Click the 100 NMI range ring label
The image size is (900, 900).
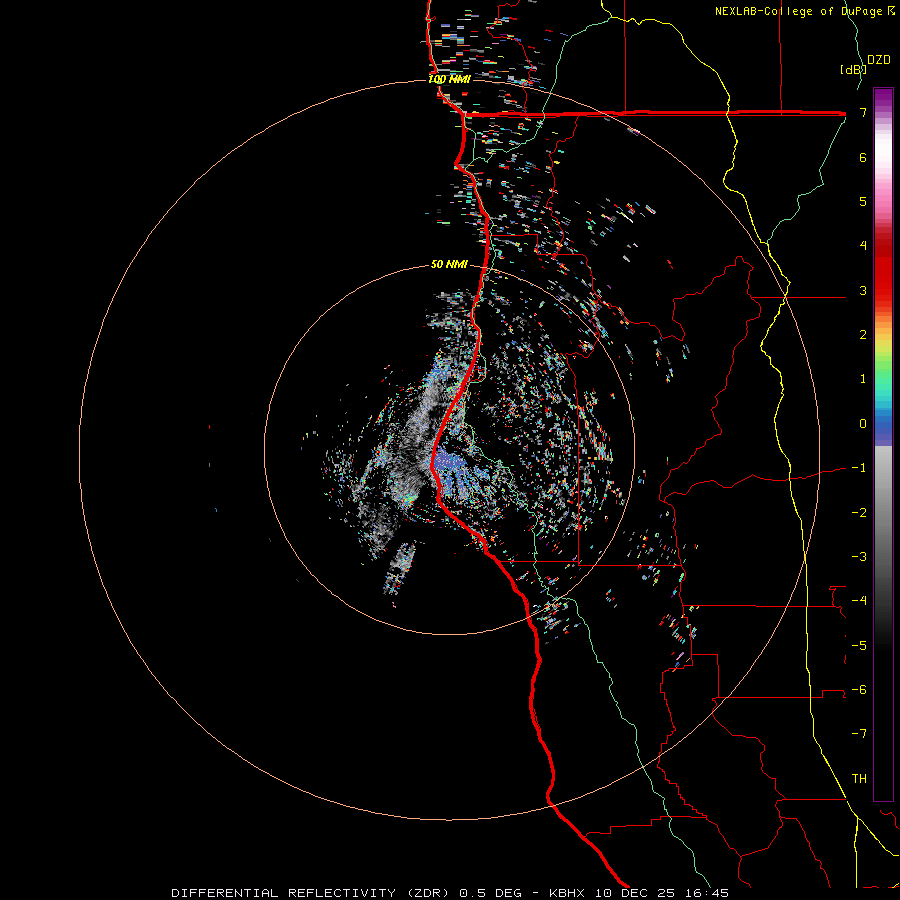[449, 79]
